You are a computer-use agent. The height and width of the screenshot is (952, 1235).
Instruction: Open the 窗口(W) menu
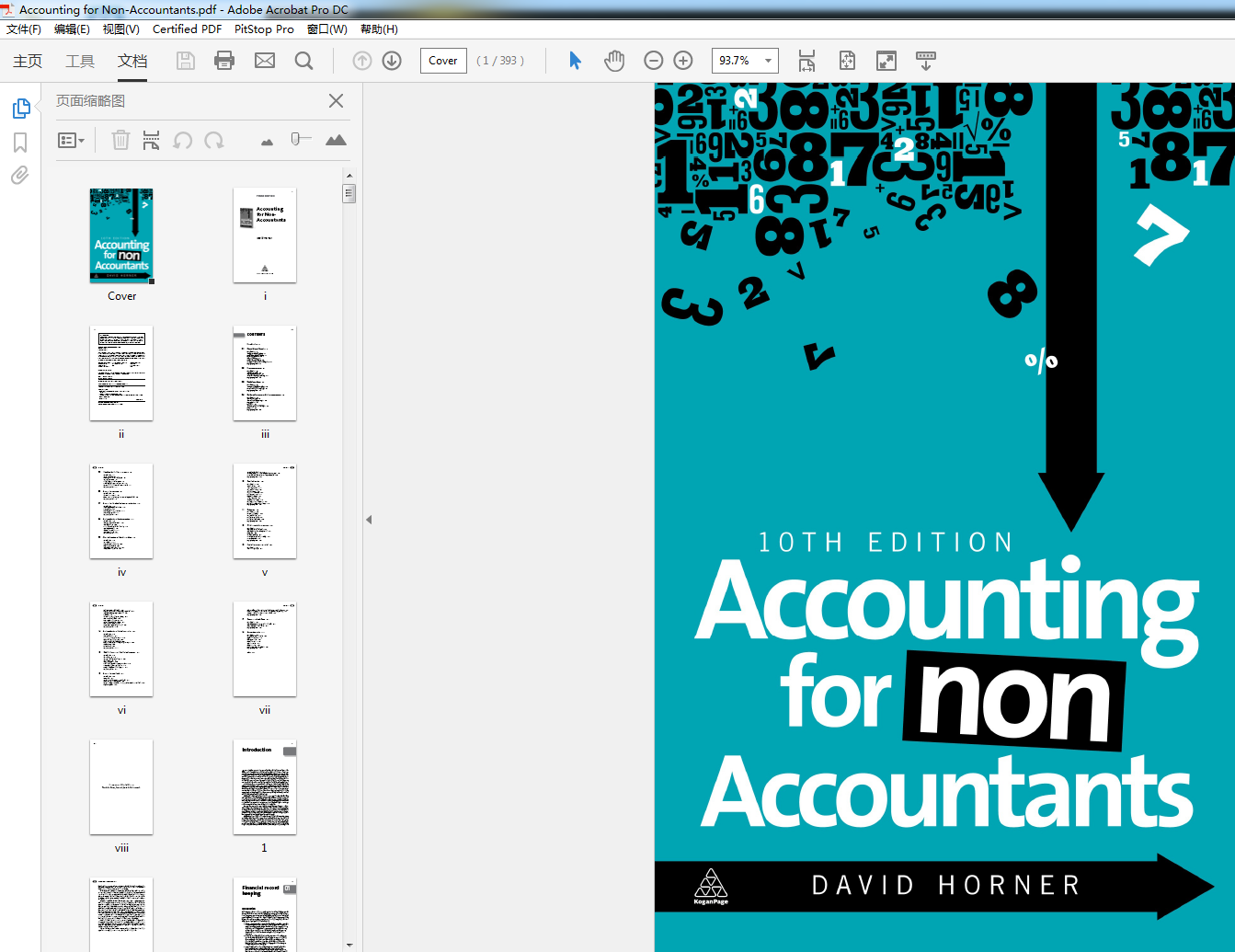(327, 29)
